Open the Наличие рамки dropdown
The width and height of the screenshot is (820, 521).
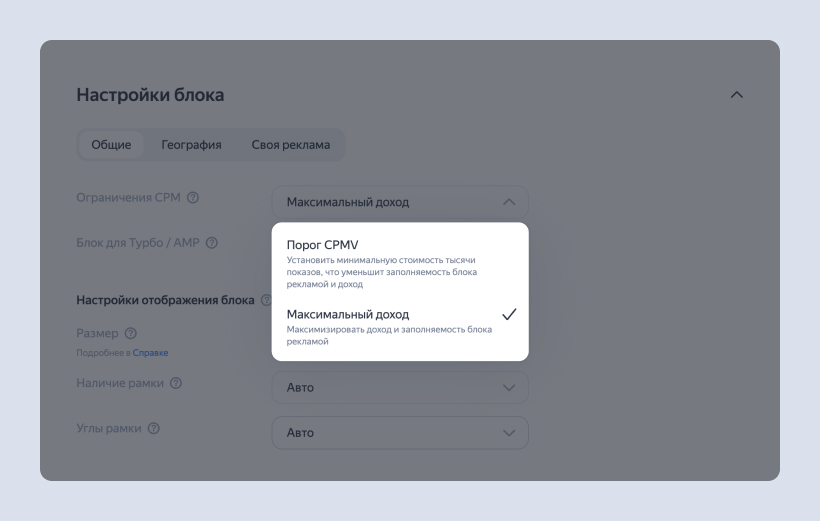[399, 387]
